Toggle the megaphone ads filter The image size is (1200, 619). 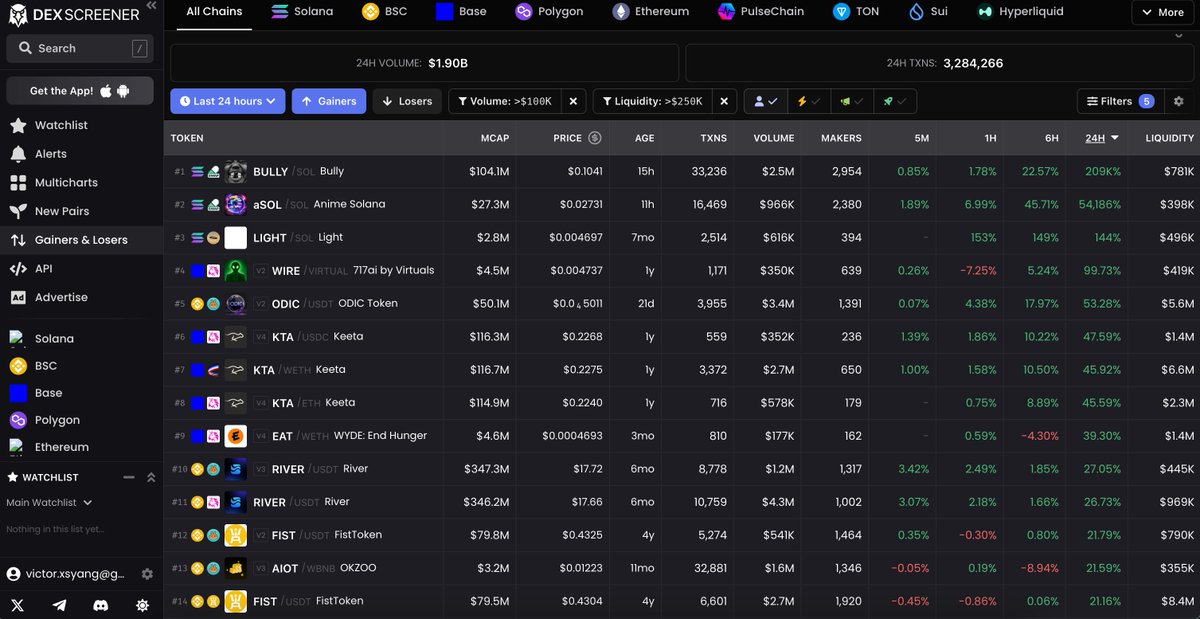(852, 101)
